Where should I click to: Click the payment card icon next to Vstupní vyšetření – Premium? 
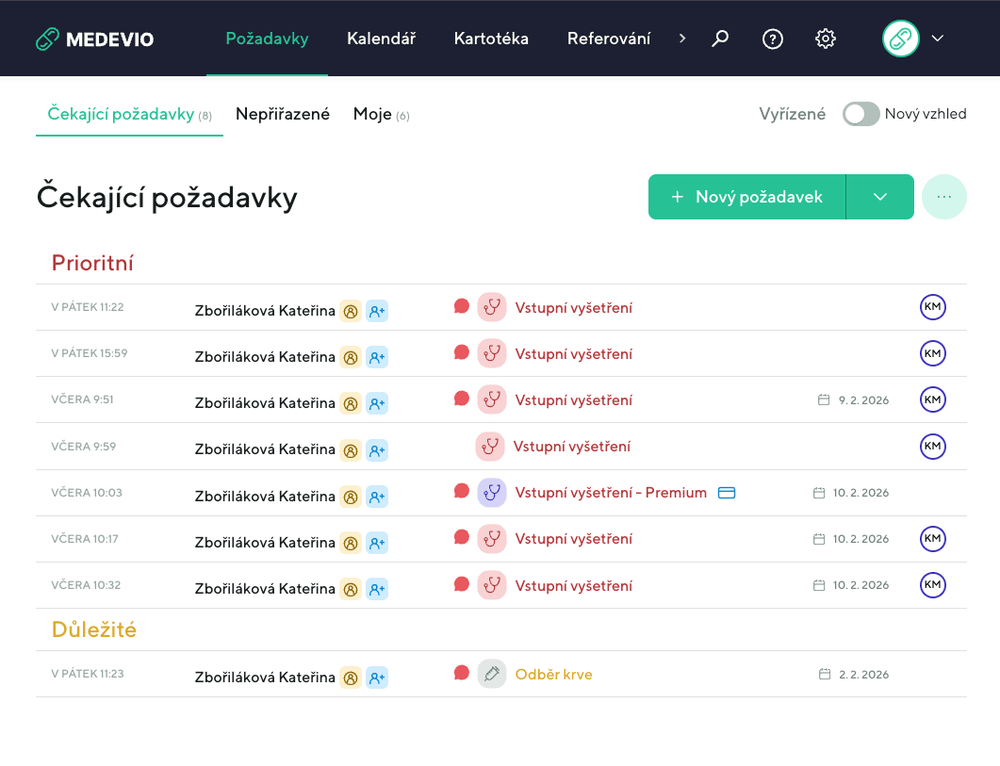(x=726, y=492)
